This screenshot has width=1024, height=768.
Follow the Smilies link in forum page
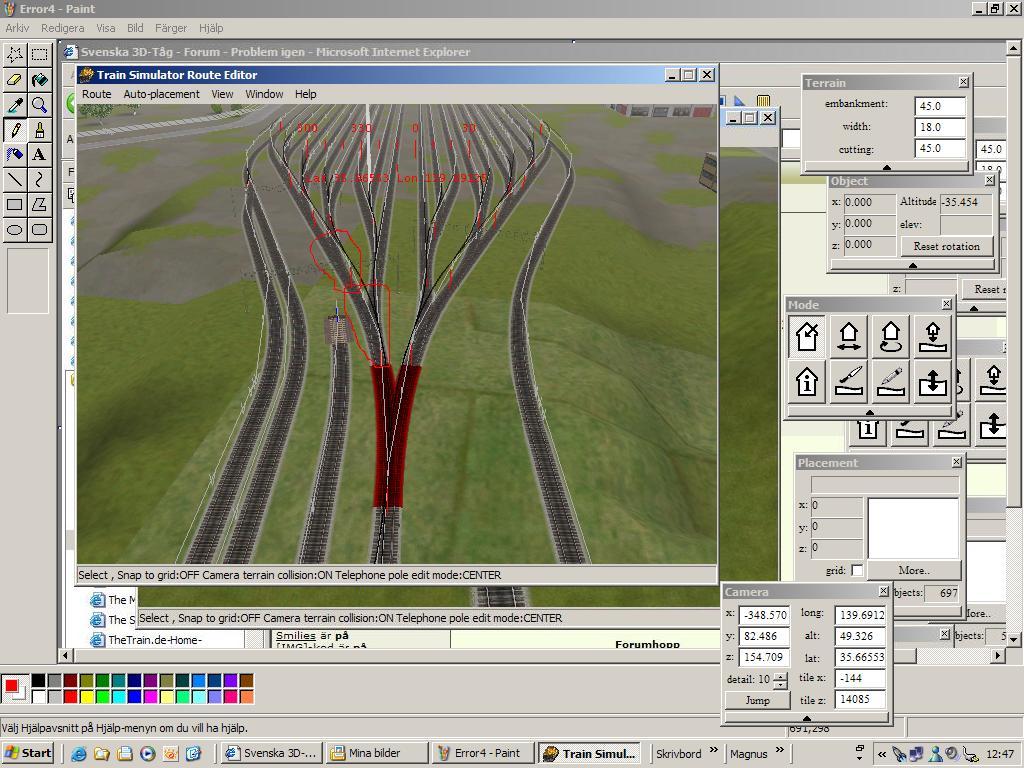(295, 635)
